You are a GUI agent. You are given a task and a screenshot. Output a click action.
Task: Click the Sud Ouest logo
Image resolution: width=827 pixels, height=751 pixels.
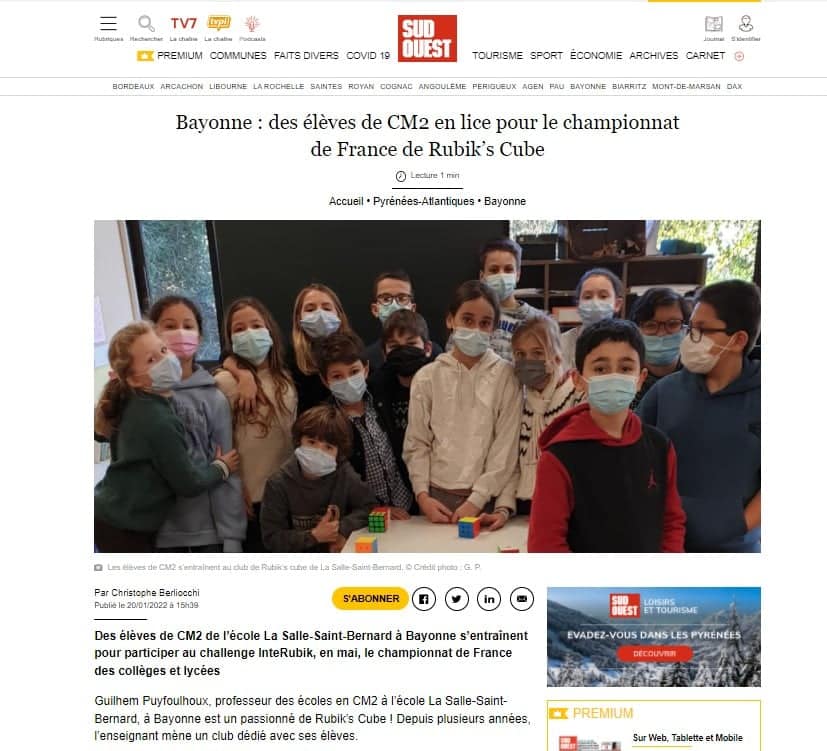click(x=427, y=38)
